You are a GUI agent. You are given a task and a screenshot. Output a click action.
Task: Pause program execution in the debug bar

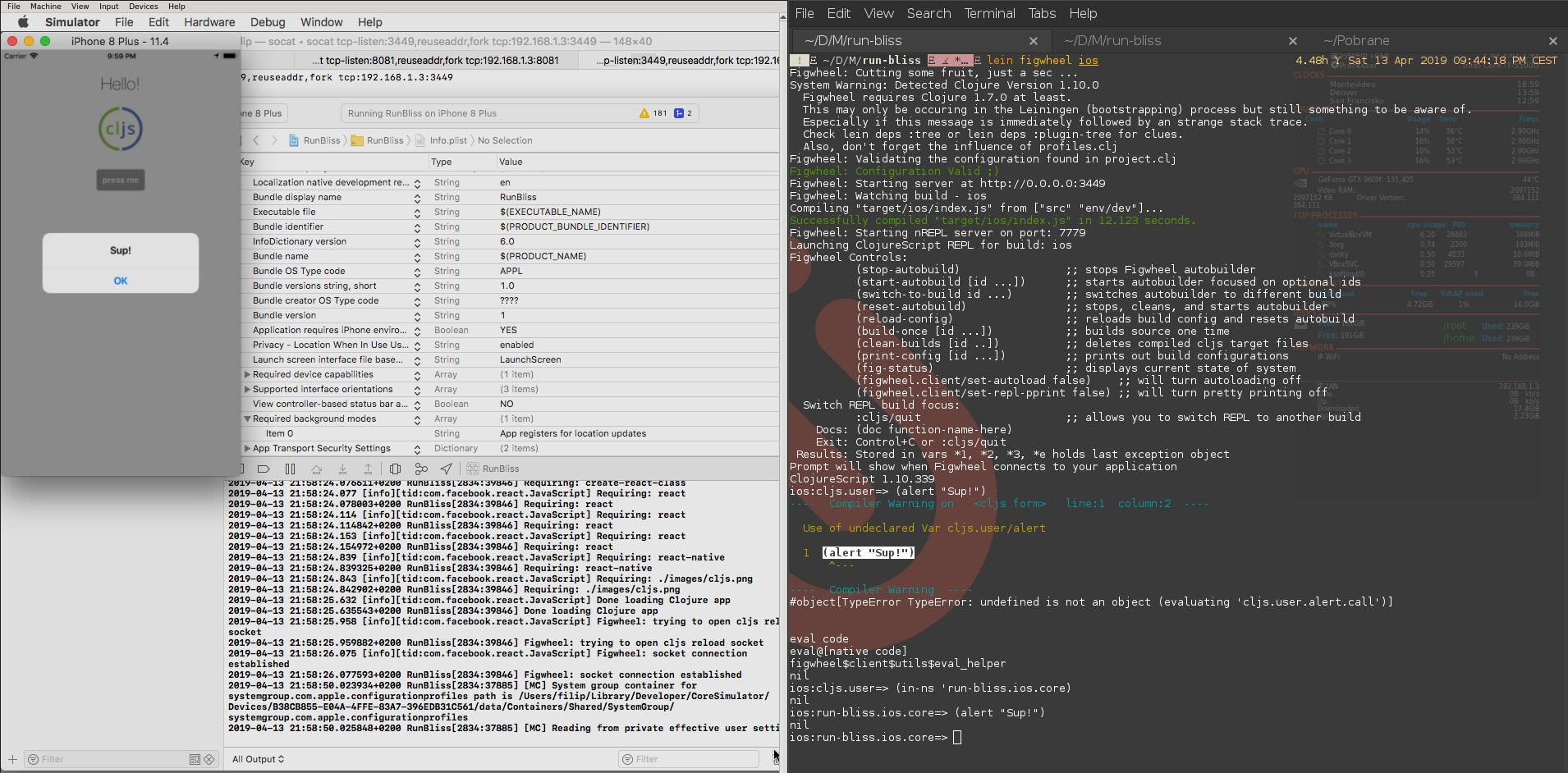[290, 469]
